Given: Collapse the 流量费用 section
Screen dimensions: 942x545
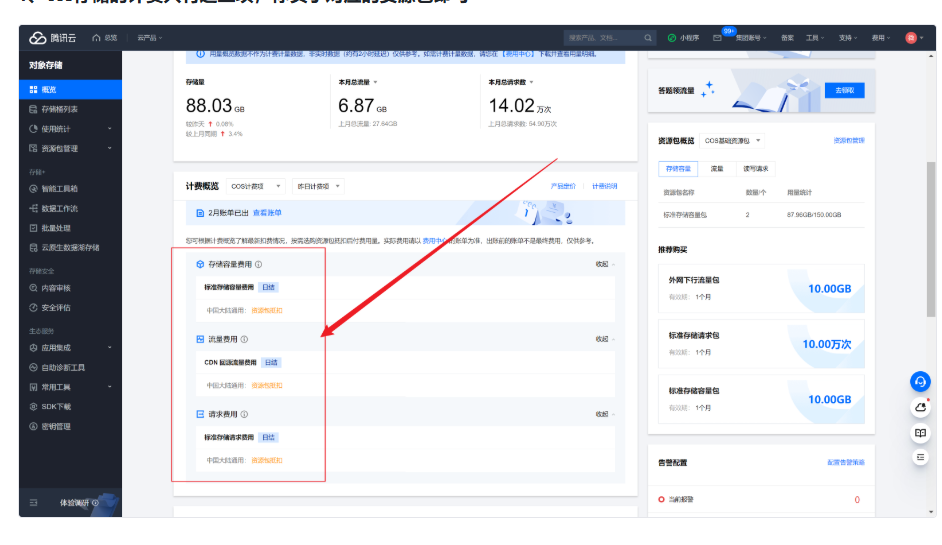Looking at the screenshot, I should [604, 339].
